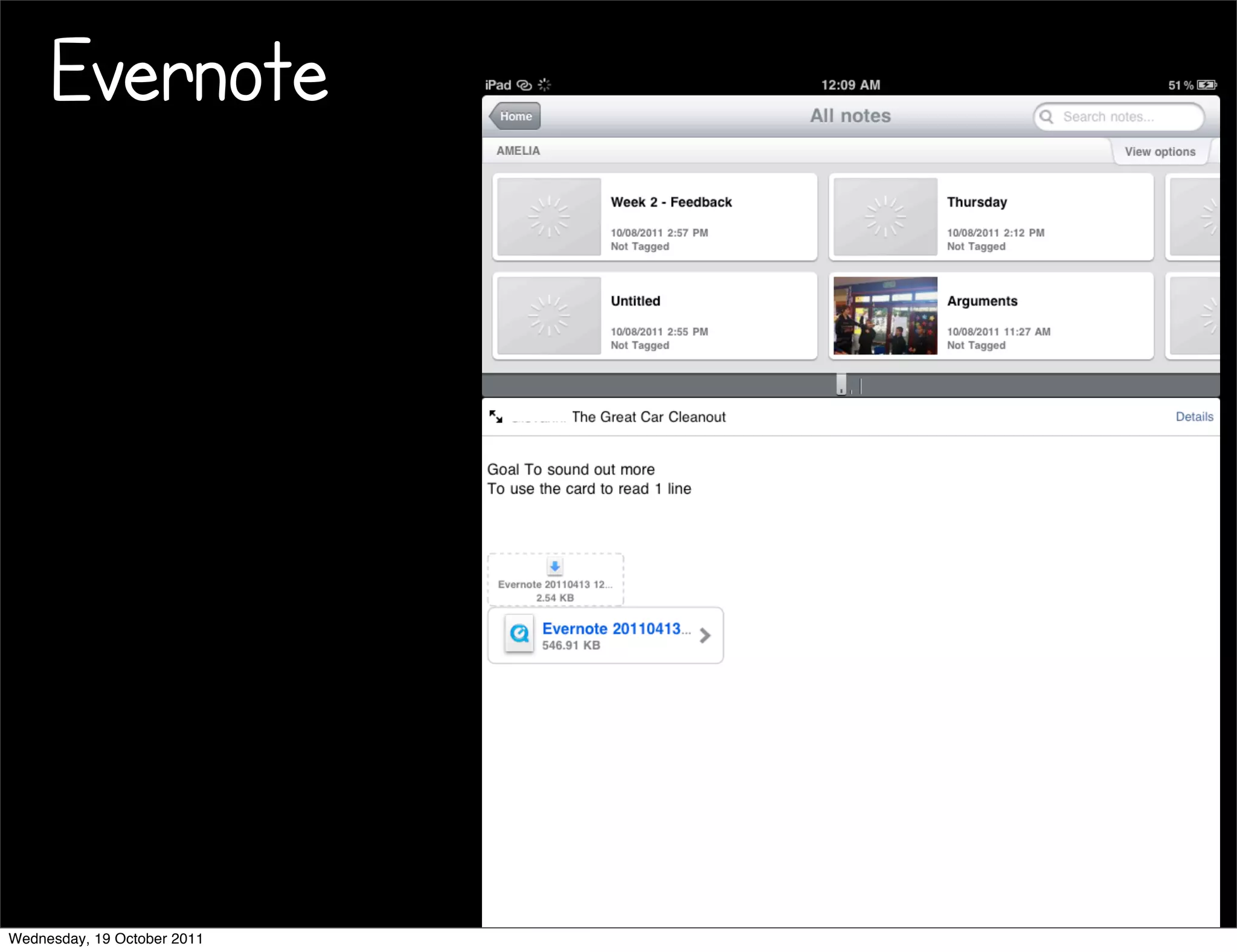Click the note text 'Goal To sound out more'

pos(571,469)
